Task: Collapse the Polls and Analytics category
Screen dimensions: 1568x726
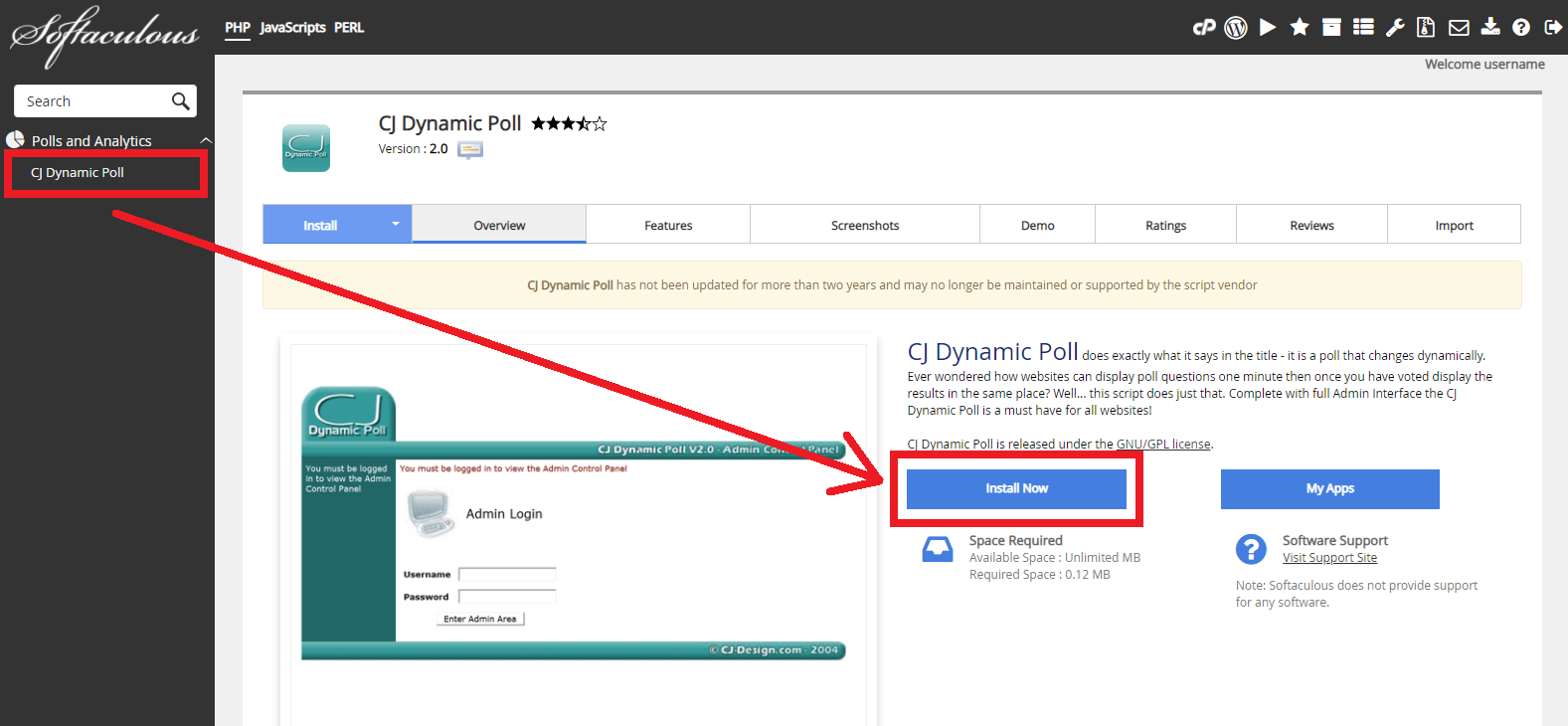Action: pyautogui.click(x=206, y=141)
